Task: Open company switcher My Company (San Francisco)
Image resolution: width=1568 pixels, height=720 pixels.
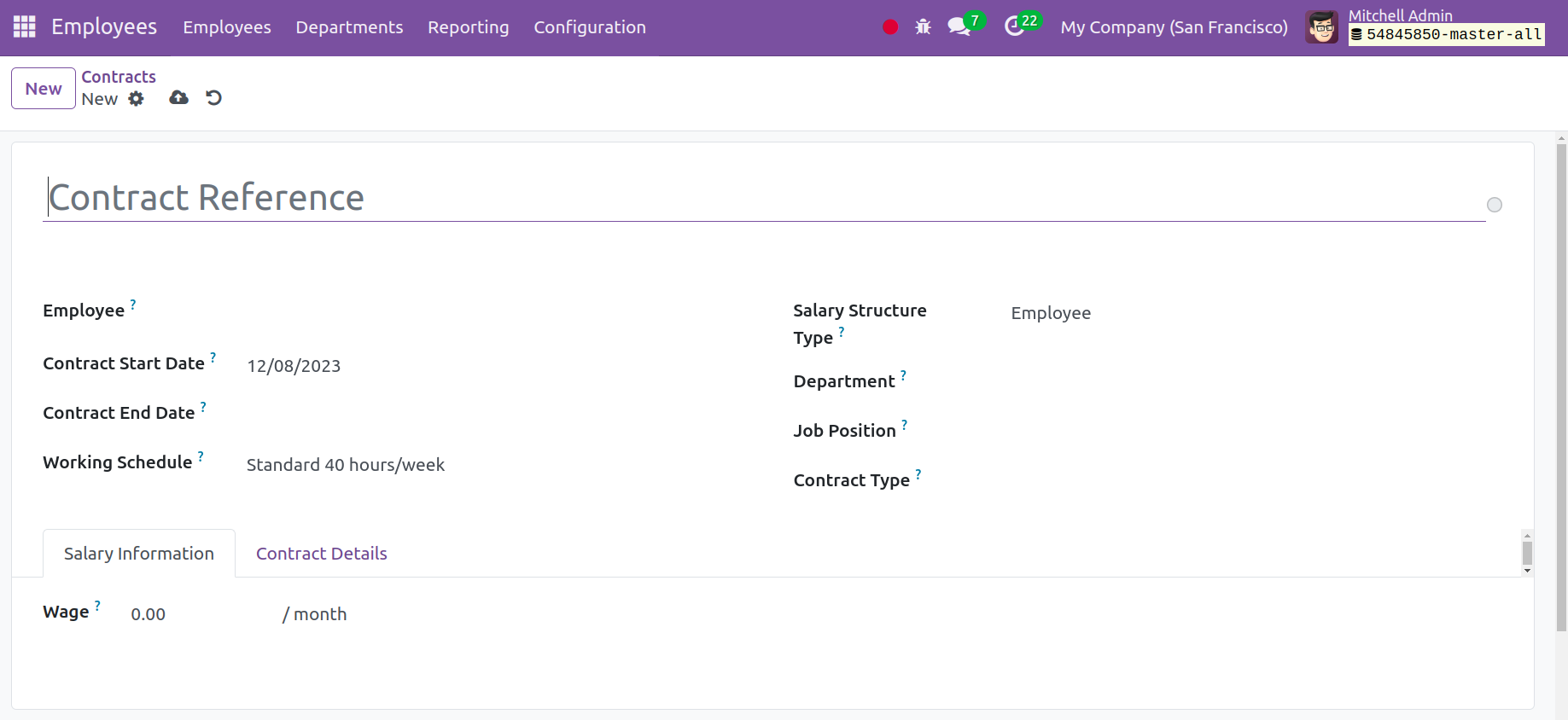Action: click(1174, 27)
